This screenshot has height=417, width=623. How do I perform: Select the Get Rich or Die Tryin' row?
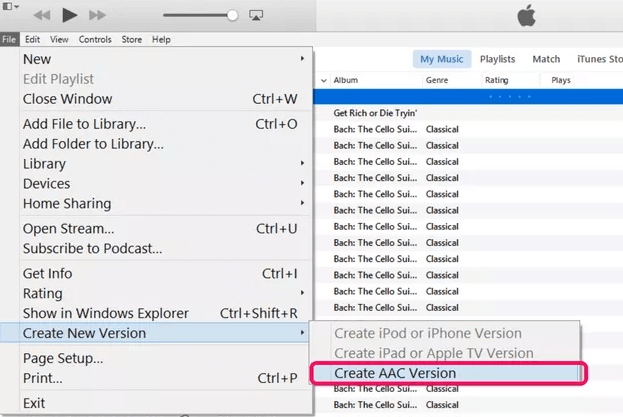coord(375,113)
